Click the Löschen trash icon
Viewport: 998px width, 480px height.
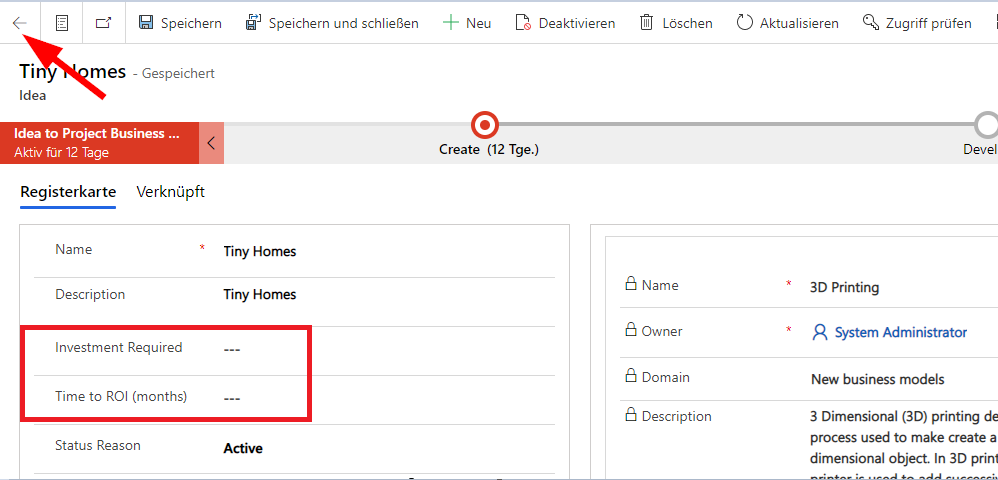coord(647,23)
